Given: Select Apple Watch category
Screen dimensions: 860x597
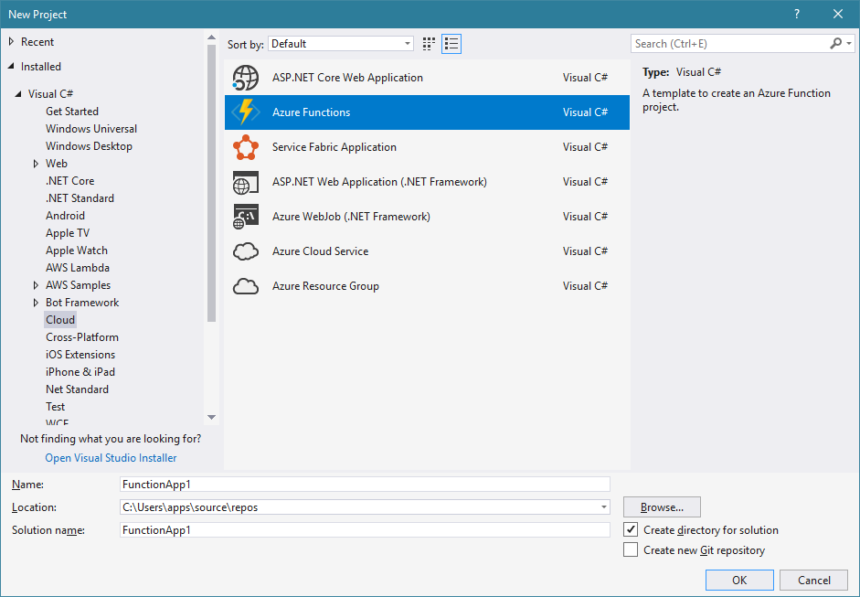Looking at the screenshot, I should [77, 250].
